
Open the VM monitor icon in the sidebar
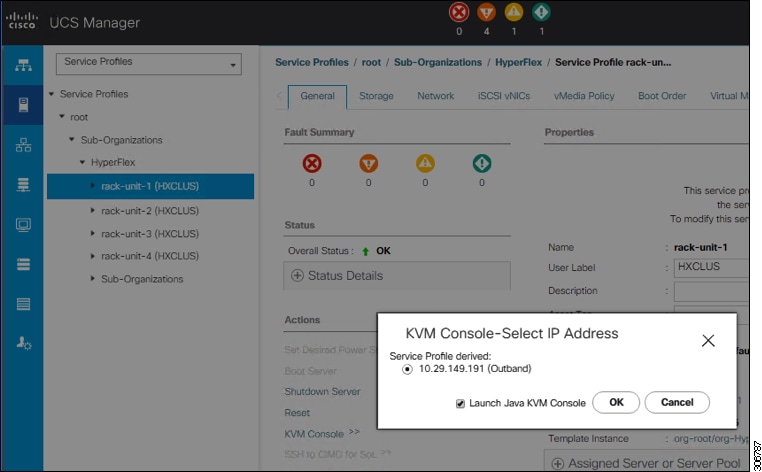click(23, 225)
